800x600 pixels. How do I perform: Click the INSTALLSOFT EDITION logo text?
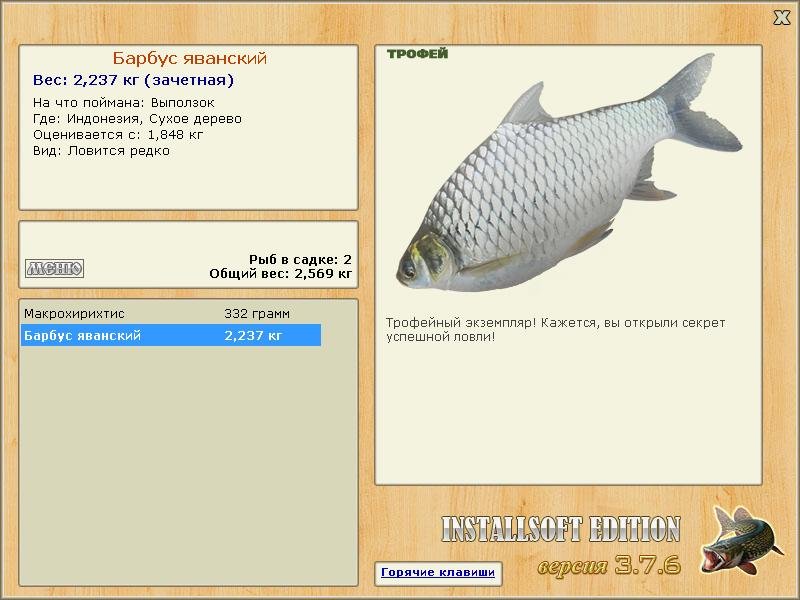561,529
